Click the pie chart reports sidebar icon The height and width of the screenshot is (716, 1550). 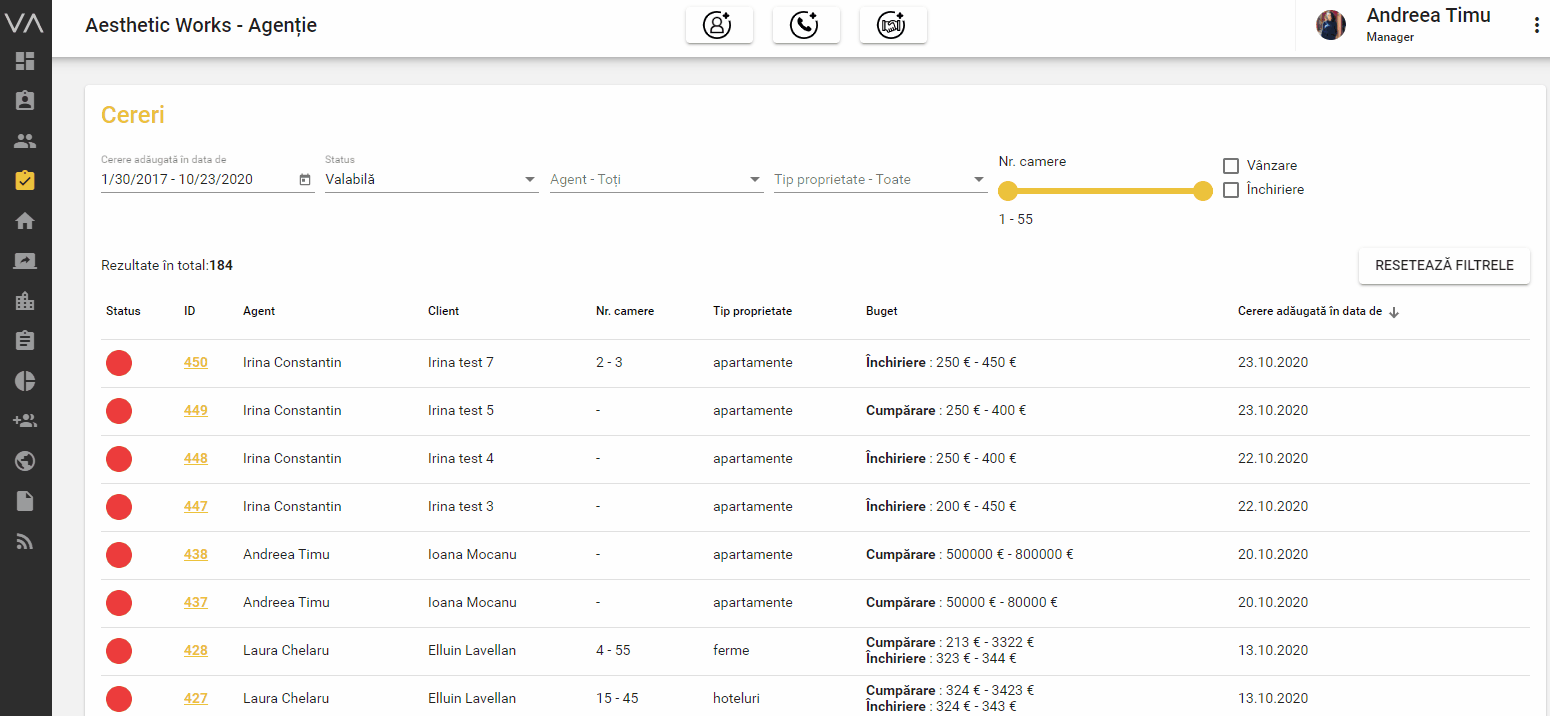[25, 381]
